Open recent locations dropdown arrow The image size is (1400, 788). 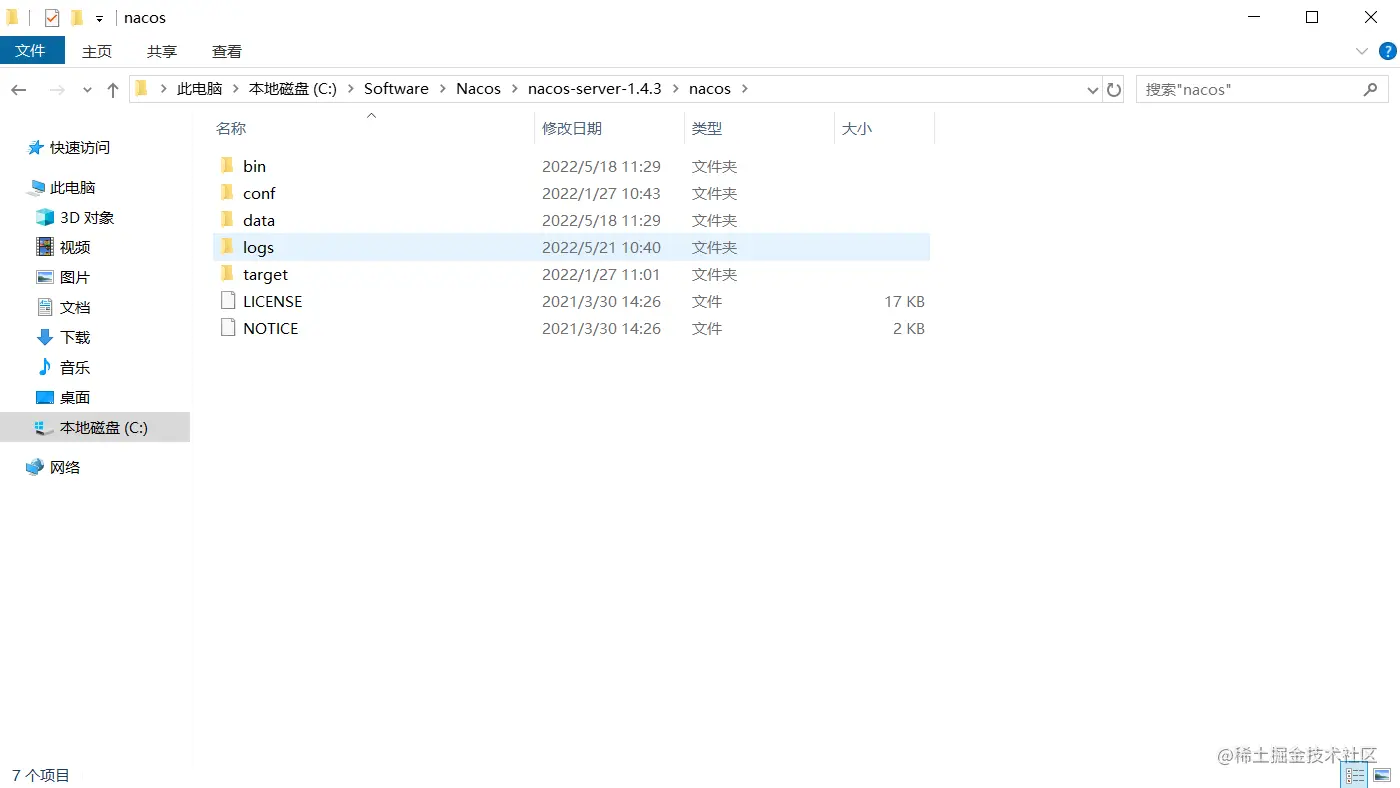point(87,89)
